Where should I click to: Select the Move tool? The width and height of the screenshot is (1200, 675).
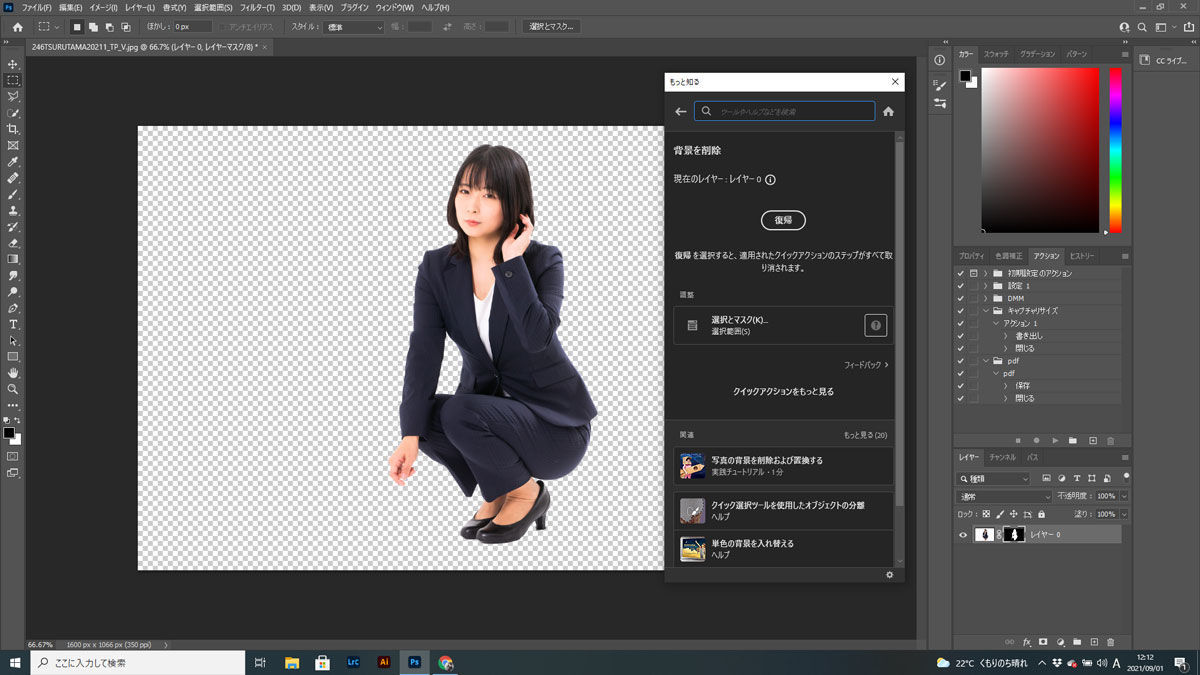pyautogui.click(x=13, y=63)
